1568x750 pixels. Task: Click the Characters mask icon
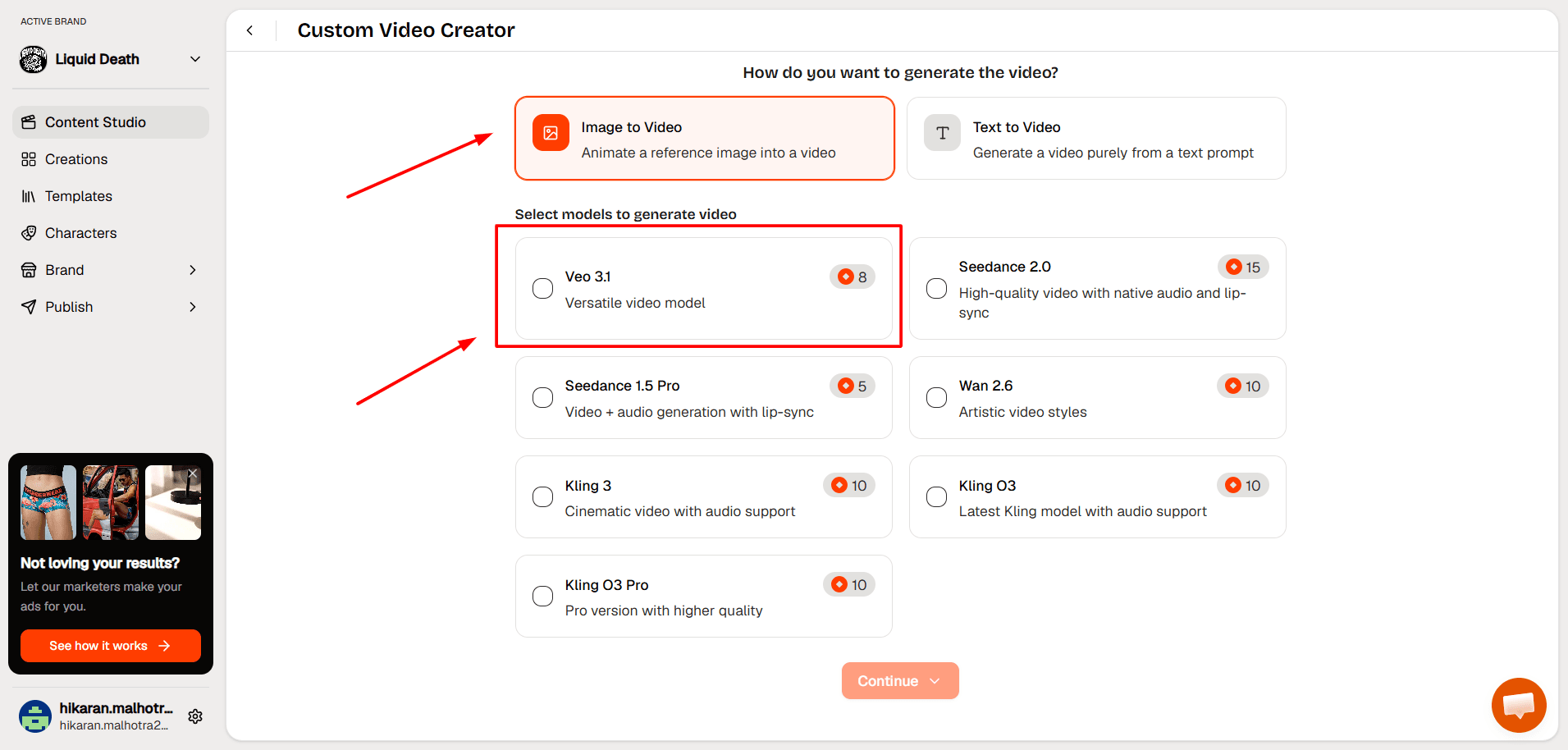pyautogui.click(x=29, y=233)
